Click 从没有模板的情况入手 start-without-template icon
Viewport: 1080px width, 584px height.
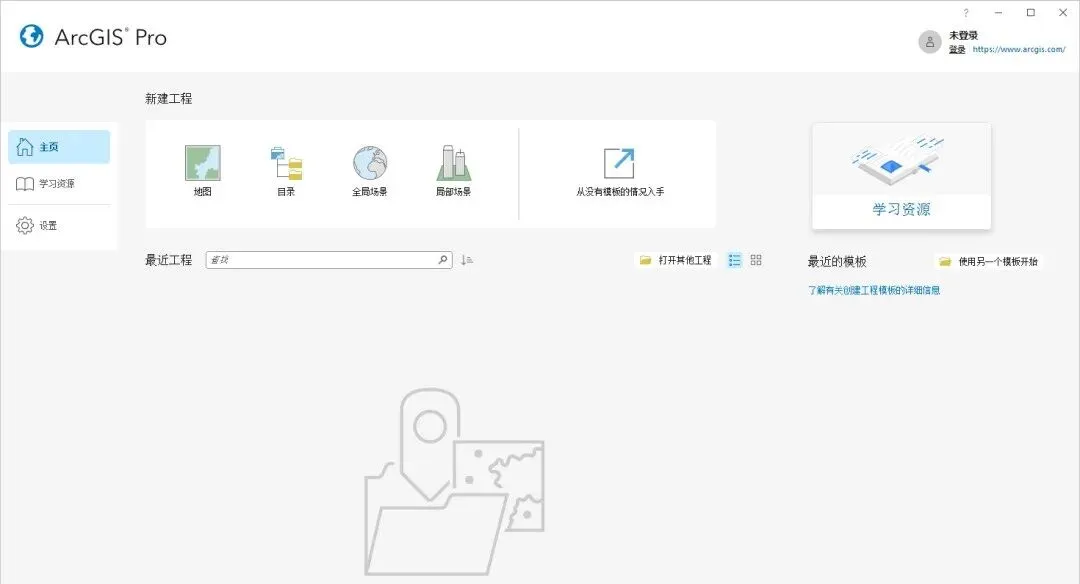click(619, 163)
